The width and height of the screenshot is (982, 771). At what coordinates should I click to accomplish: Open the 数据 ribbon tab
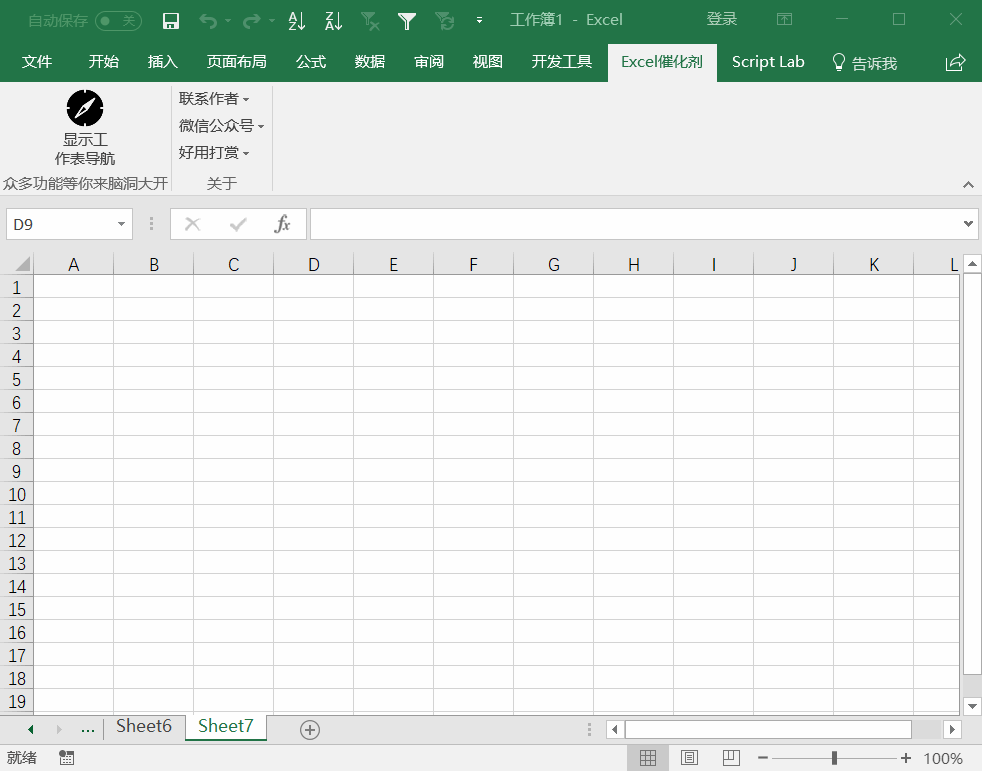[370, 62]
